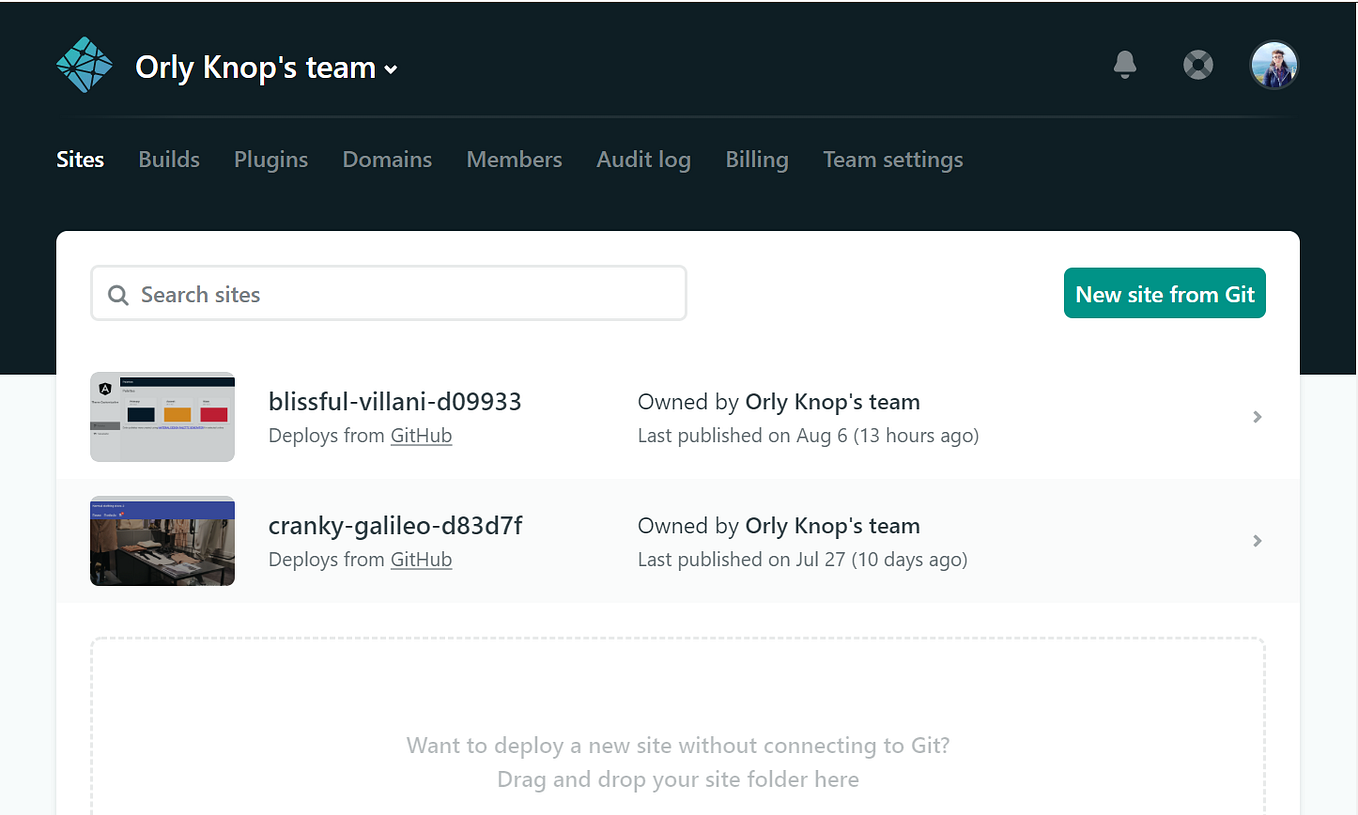Go to Team settings
Viewport: 1358px width, 815px height.
pyautogui.click(x=892, y=159)
